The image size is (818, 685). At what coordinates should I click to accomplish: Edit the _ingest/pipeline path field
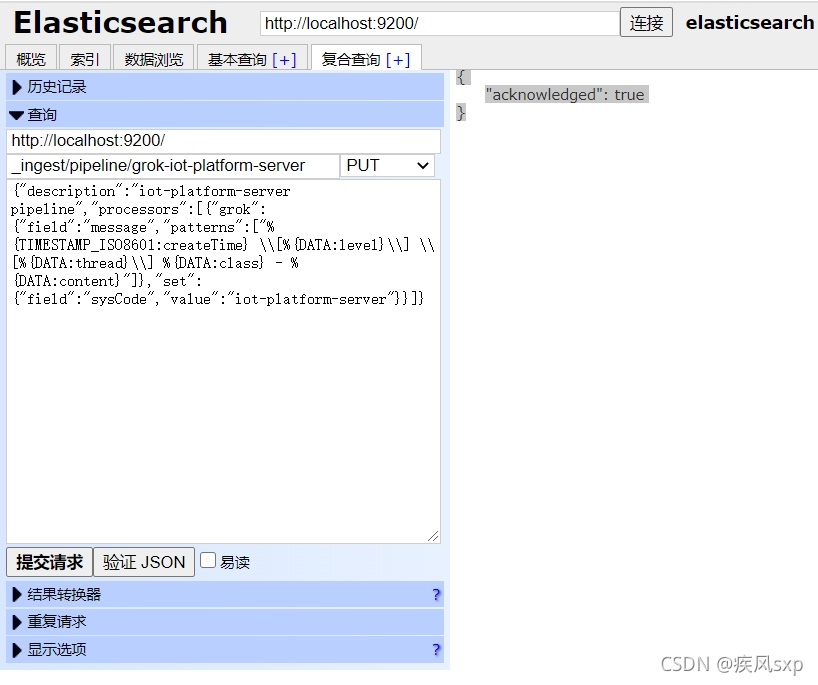[x=173, y=166]
